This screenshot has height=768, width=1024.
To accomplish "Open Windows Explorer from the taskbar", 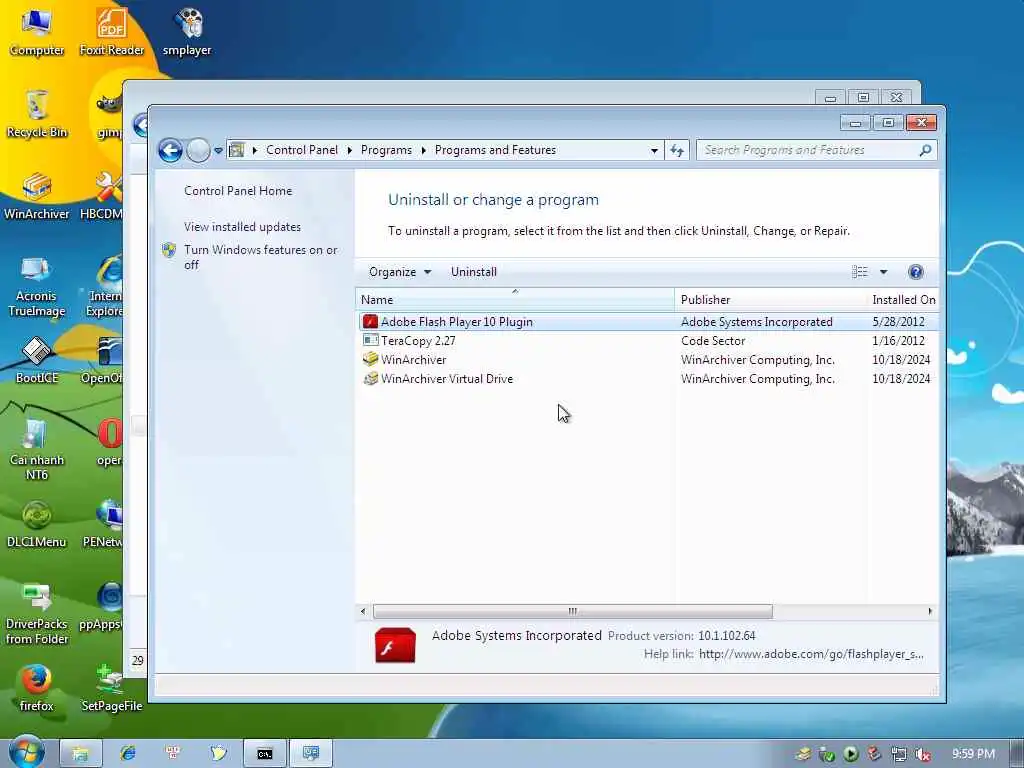I will [80, 754].
